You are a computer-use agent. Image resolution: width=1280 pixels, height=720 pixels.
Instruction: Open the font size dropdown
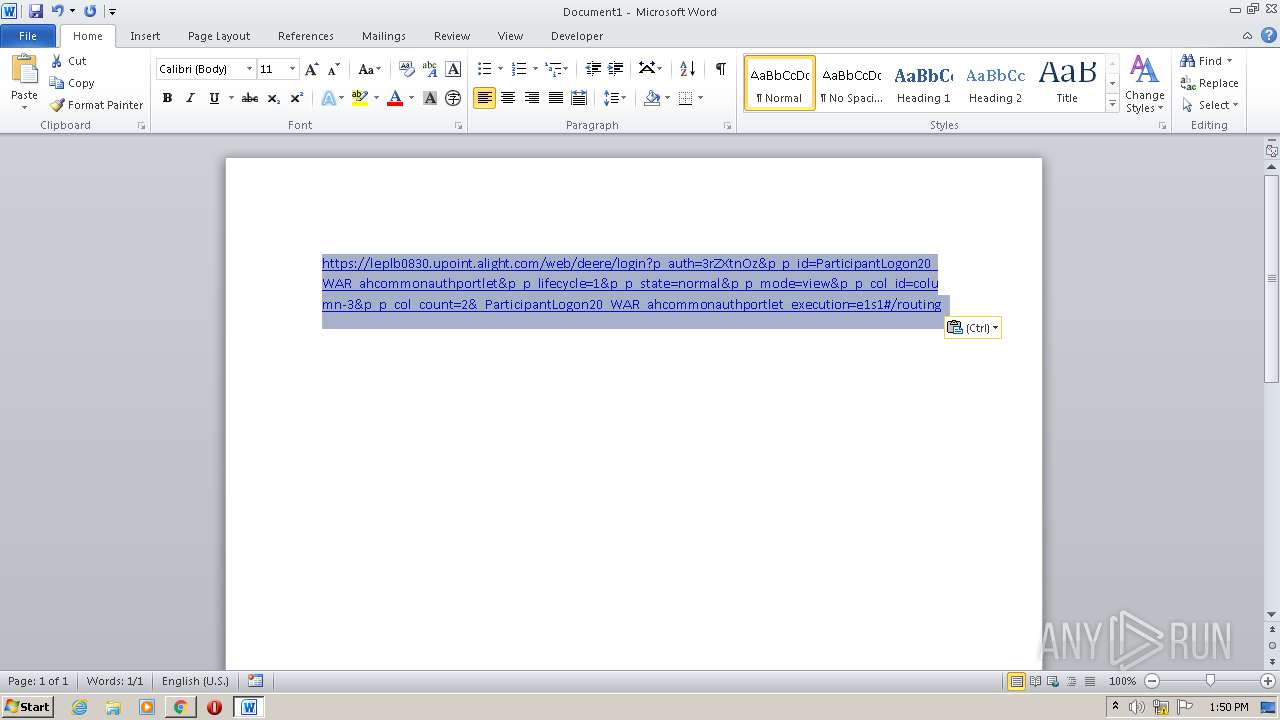(x=292, y=69)
